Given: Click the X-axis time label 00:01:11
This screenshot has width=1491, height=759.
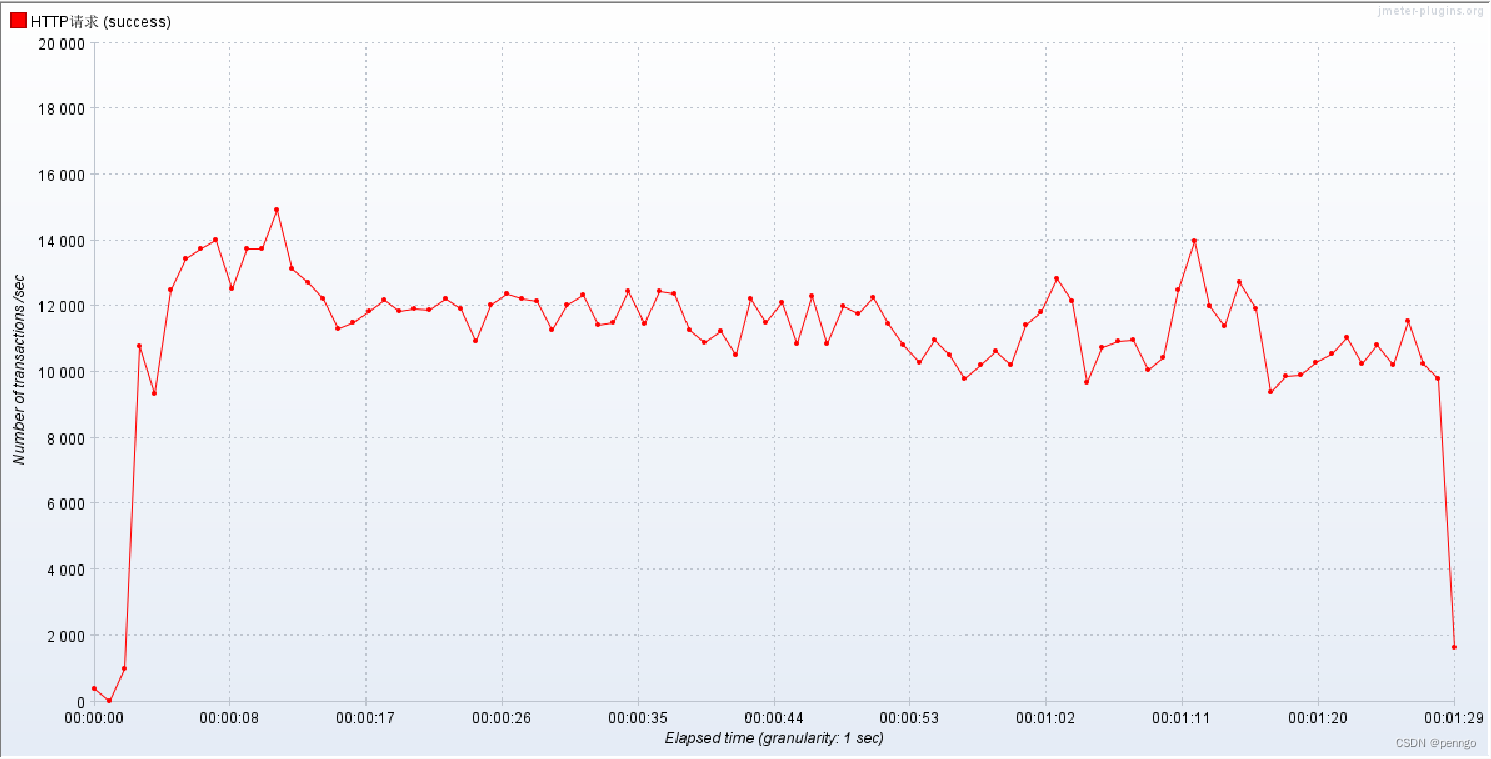Looking at the screenshot, I should [1182, 717].
